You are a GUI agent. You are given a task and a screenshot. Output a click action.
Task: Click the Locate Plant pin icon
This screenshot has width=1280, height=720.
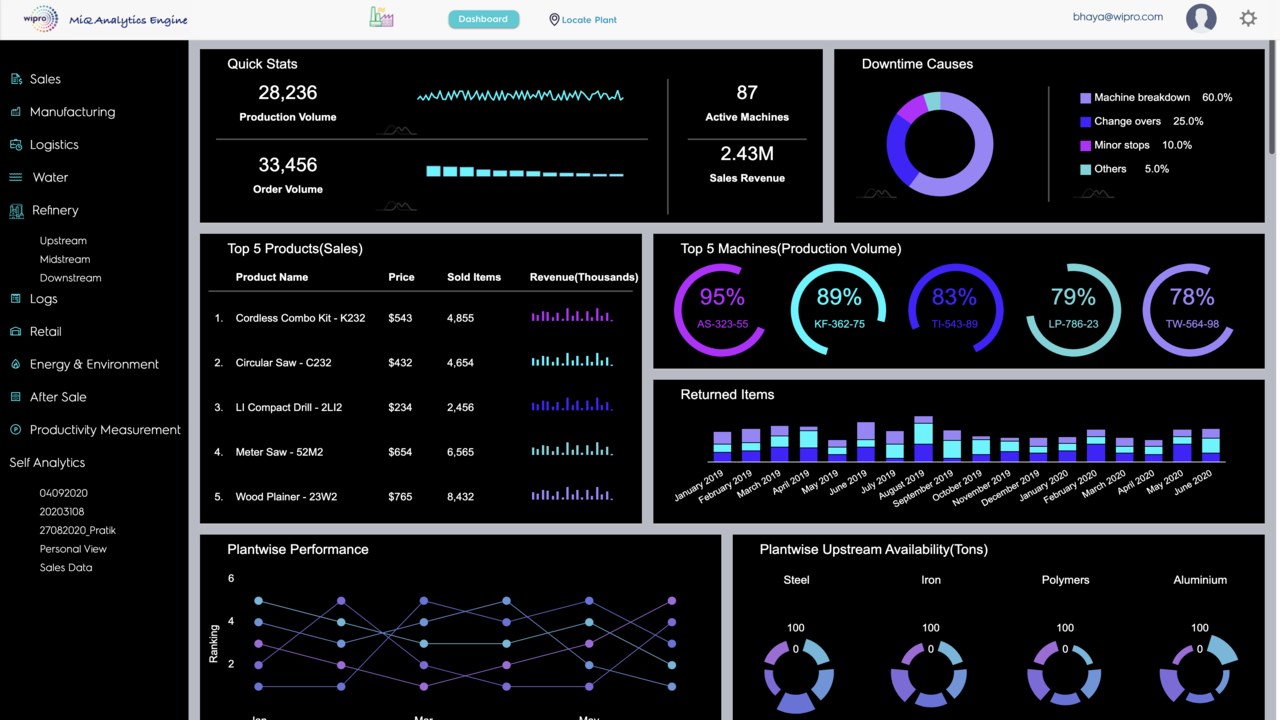pyautogui.click(x=554, y=19)
